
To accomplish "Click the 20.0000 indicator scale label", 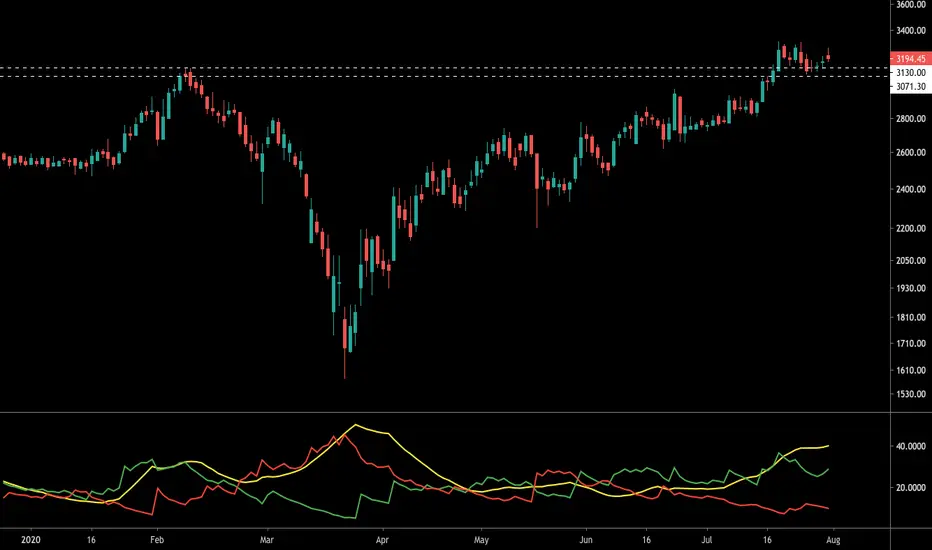I will [911, 488].
